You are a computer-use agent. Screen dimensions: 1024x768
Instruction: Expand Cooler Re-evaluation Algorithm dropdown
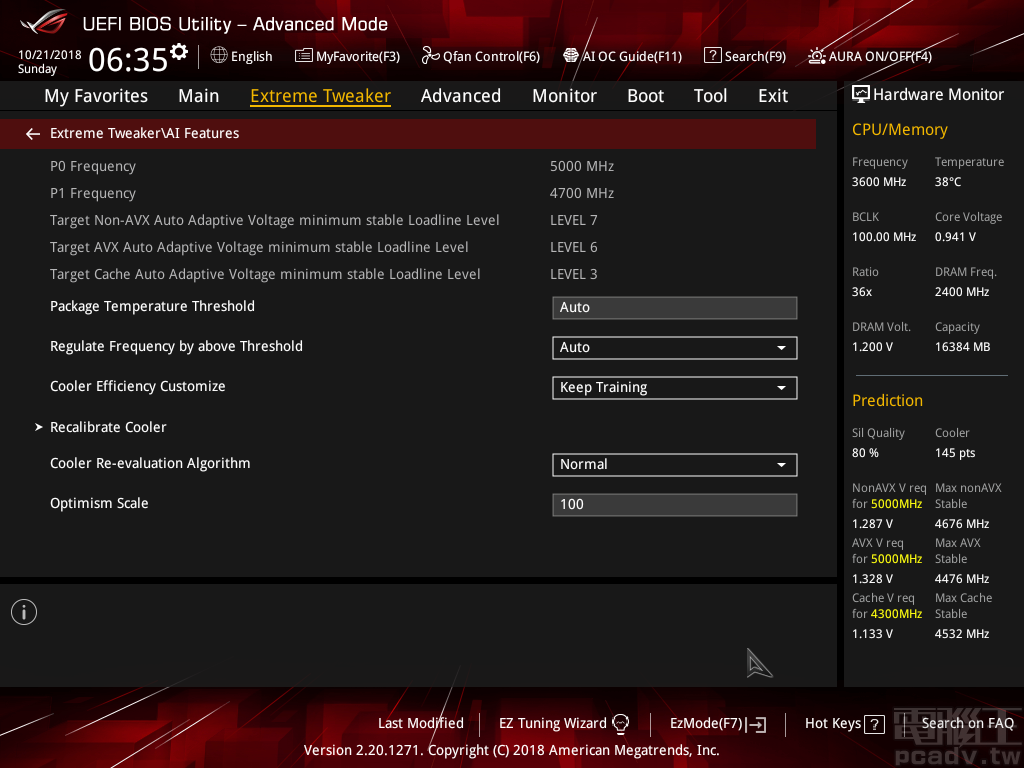click(x=674, y=464)
